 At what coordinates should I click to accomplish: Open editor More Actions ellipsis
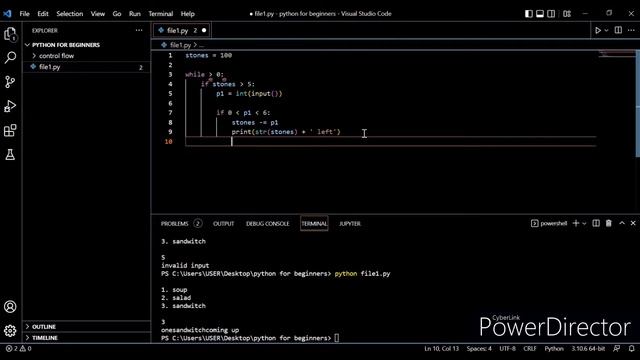(x=631, y=30)
